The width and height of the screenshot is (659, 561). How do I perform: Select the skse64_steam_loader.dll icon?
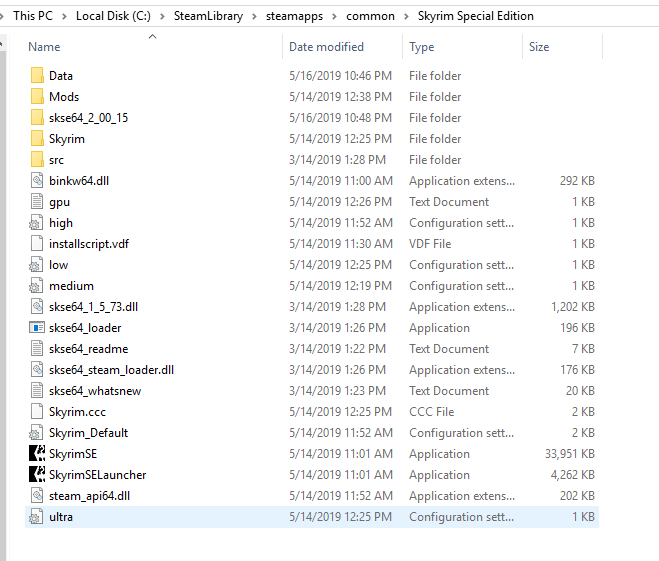point(37,370)
